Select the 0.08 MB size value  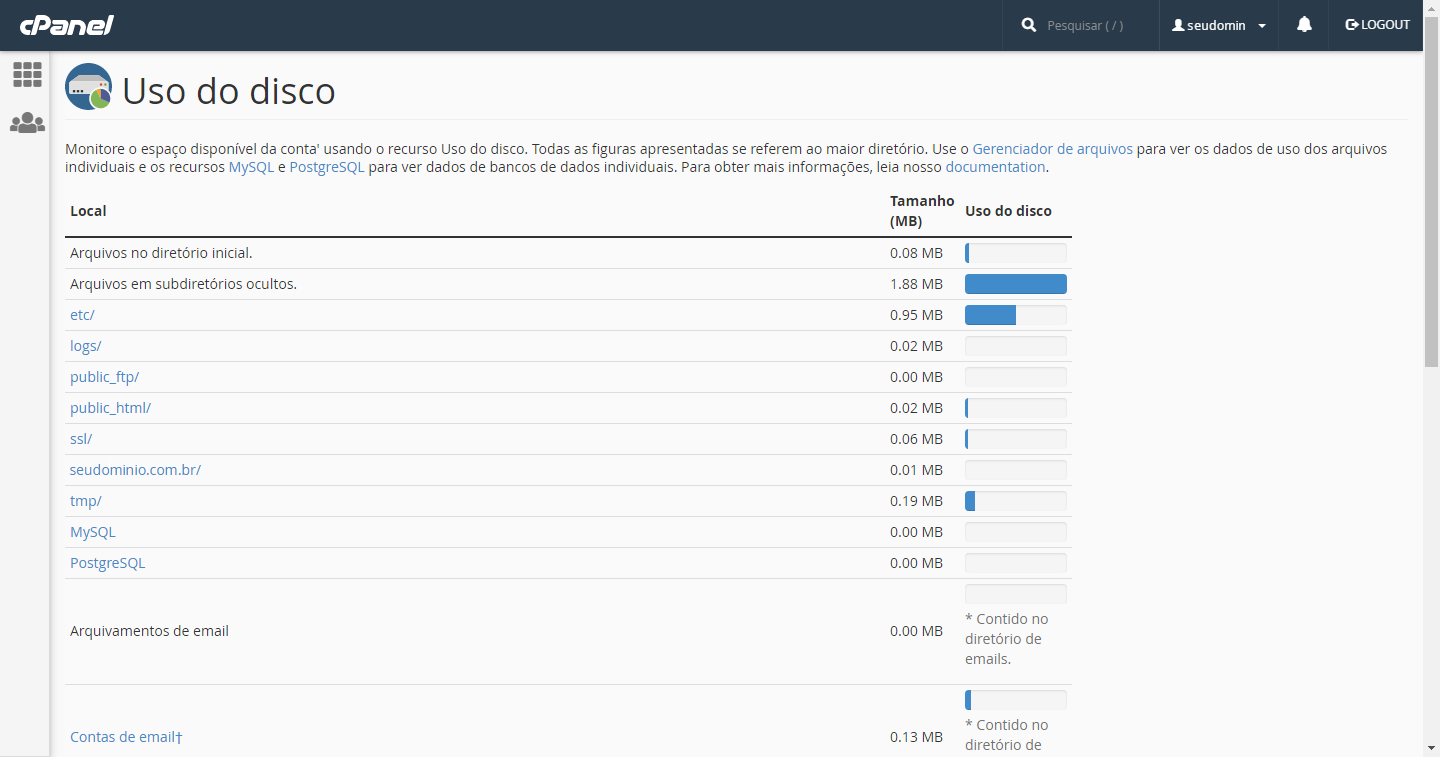tap(916, 253)
